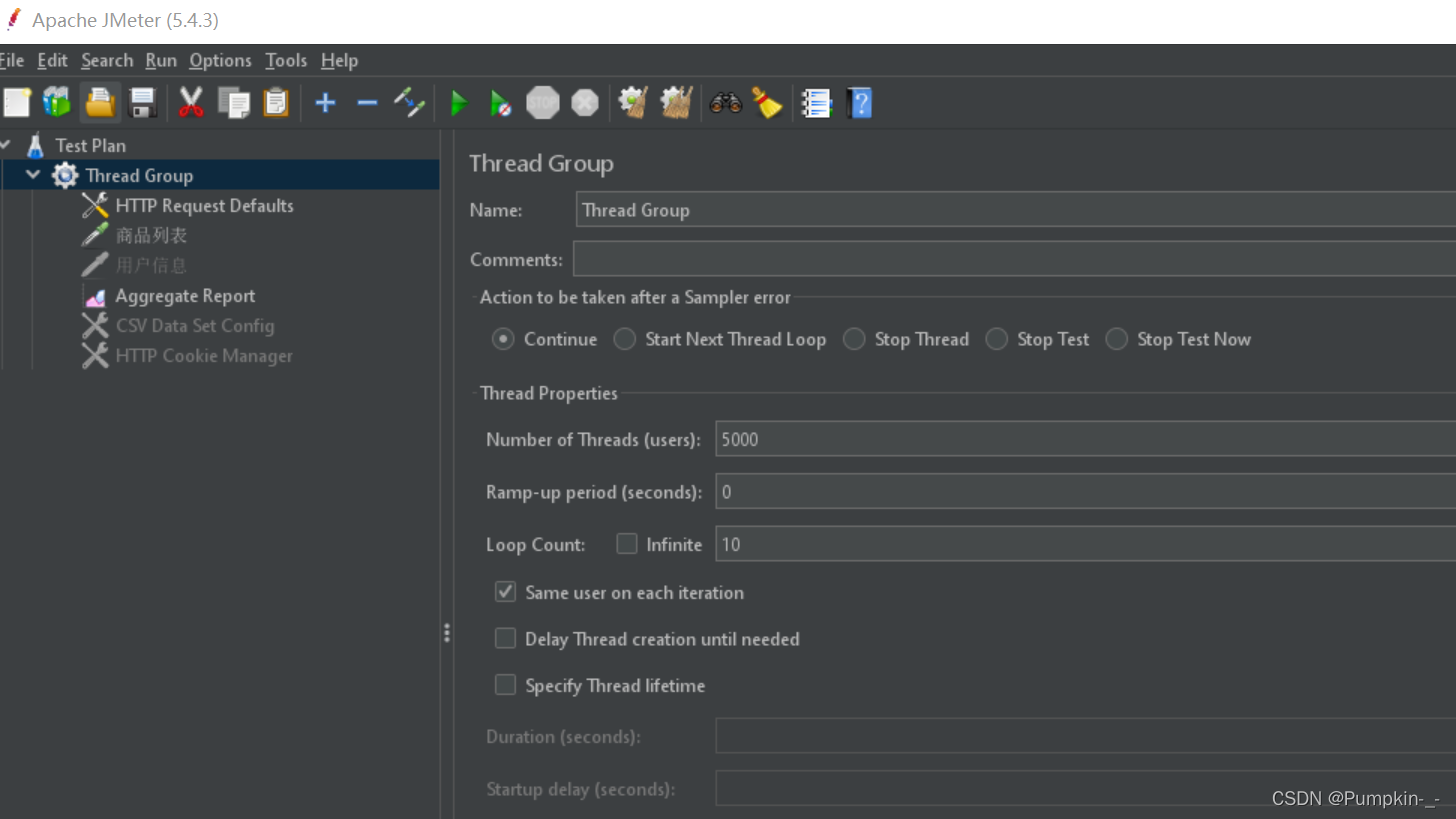
Task: Select HTTP Request Defaults in tree
Action: click(x=204, y=205)
